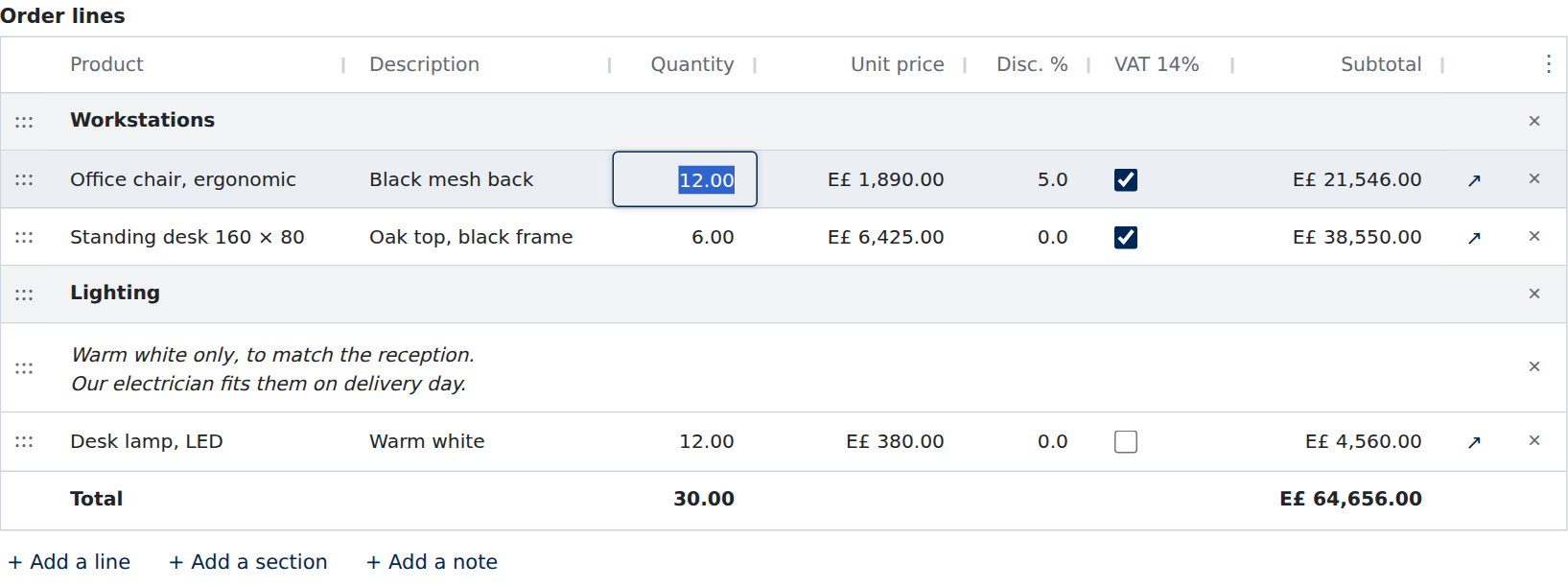Sort by the Subtotal column header
Screen dimensions: 1568x587
[1381, 64]
